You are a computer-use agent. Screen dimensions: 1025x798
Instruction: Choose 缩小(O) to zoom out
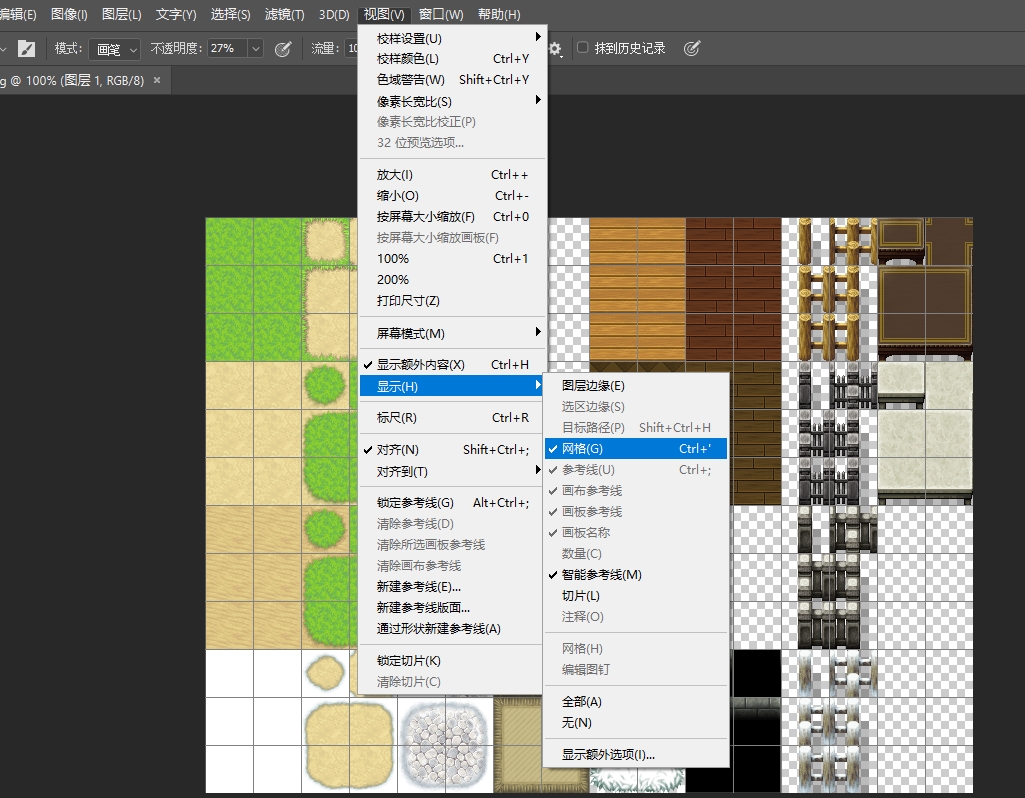452,196
